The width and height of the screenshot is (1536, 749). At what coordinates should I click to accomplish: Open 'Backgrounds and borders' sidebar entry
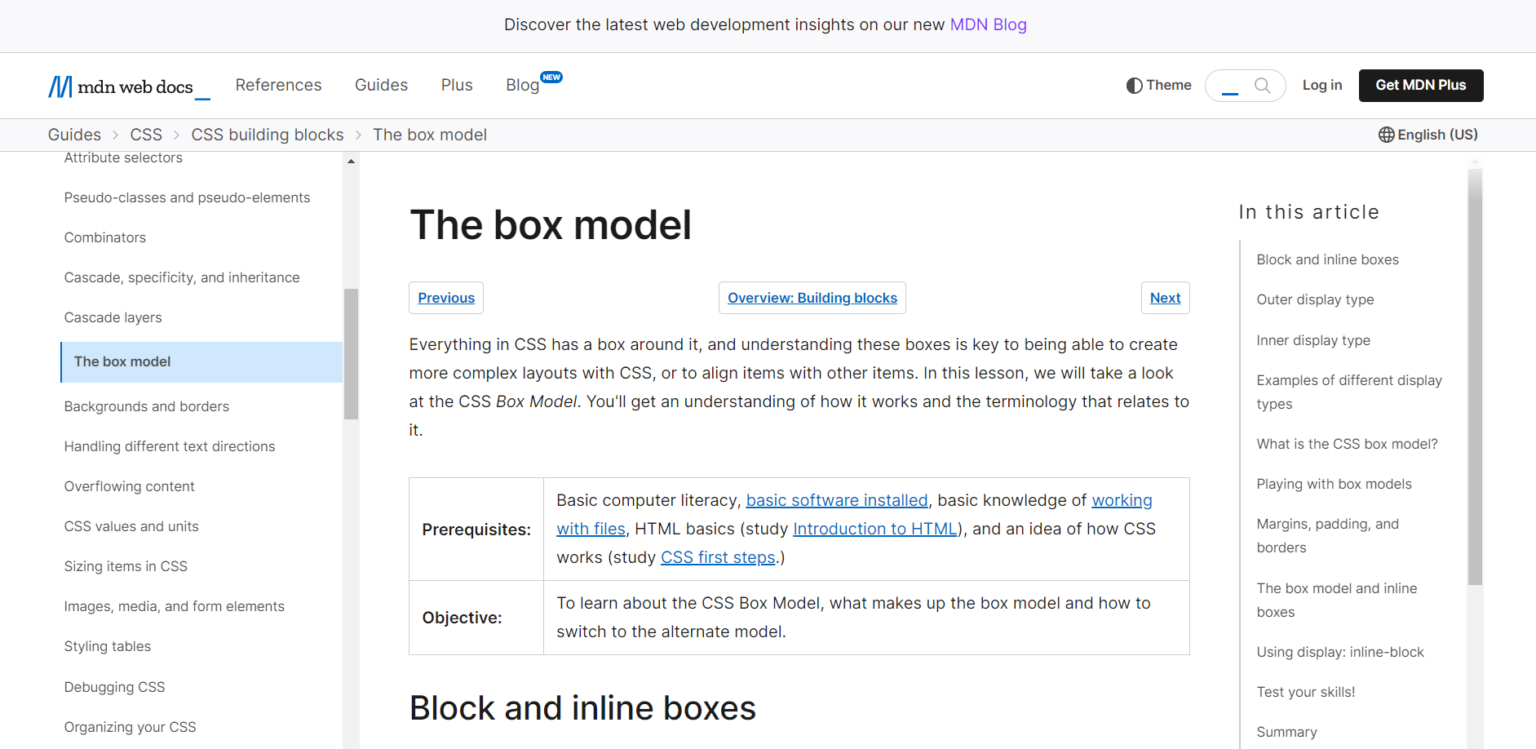pos(146,406)
